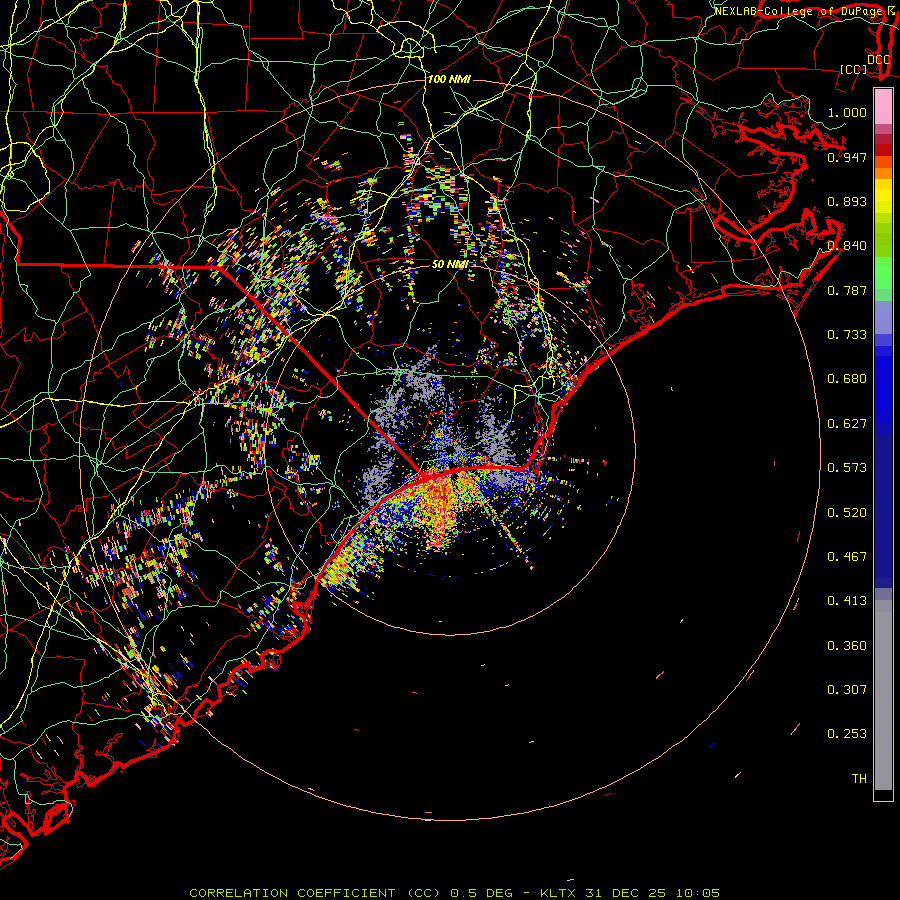Click the 0.947 color scale value
The image size is (900, 900).
click(x=847, y=157)
